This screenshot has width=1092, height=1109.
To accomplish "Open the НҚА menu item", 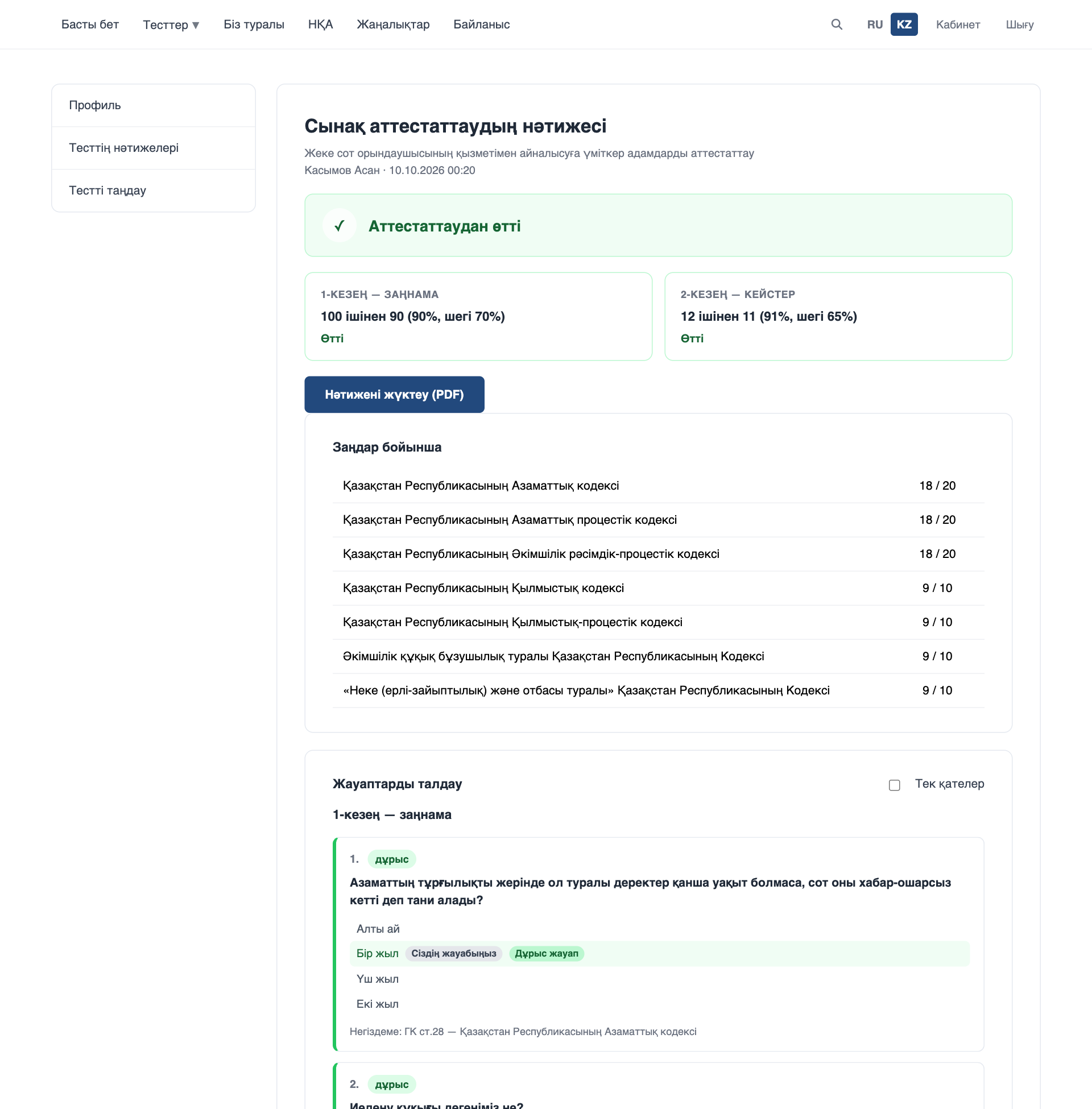I will 320,24.
